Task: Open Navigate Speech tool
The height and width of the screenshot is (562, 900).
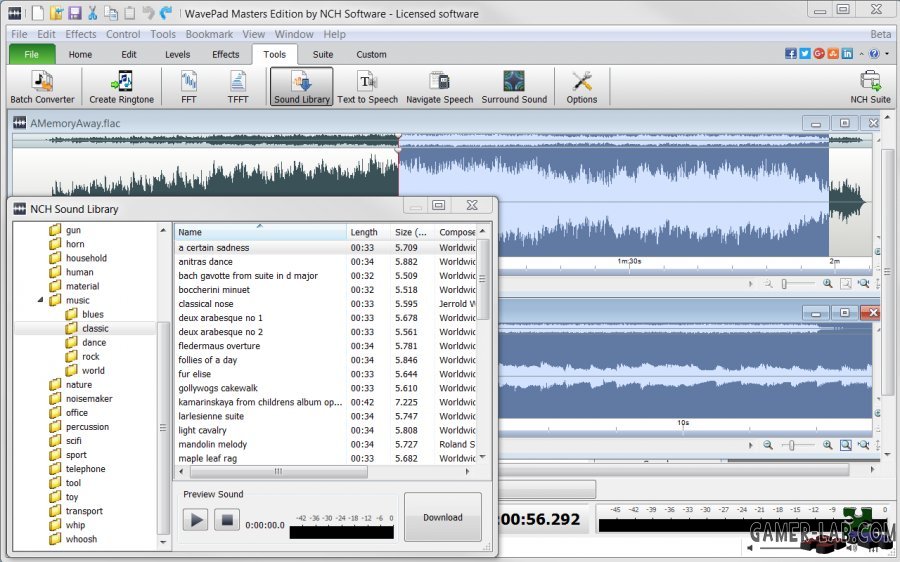Action: tap(440, 87)
